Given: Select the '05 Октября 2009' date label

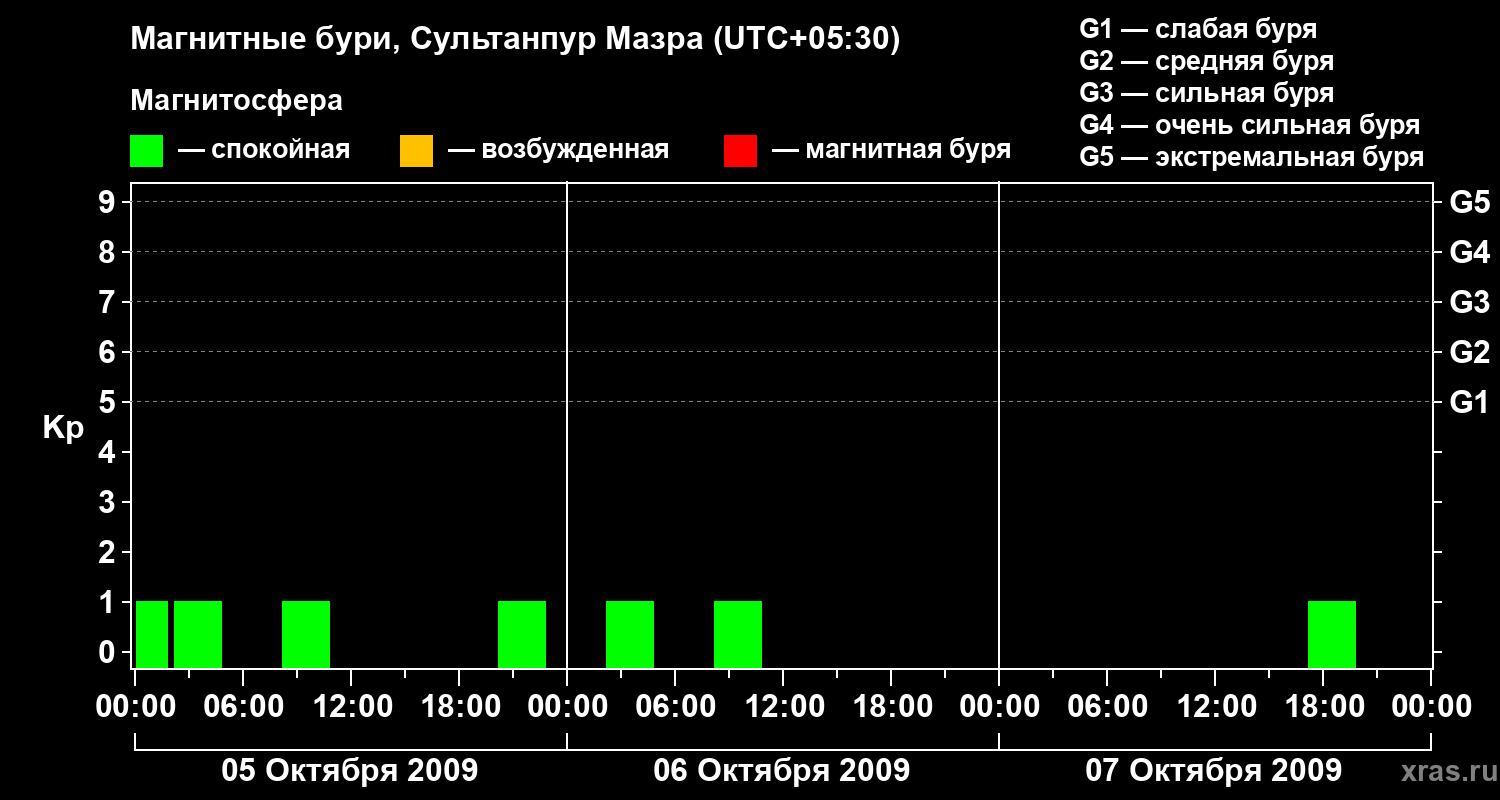Looking at the screenshot, I should point(350,771).
